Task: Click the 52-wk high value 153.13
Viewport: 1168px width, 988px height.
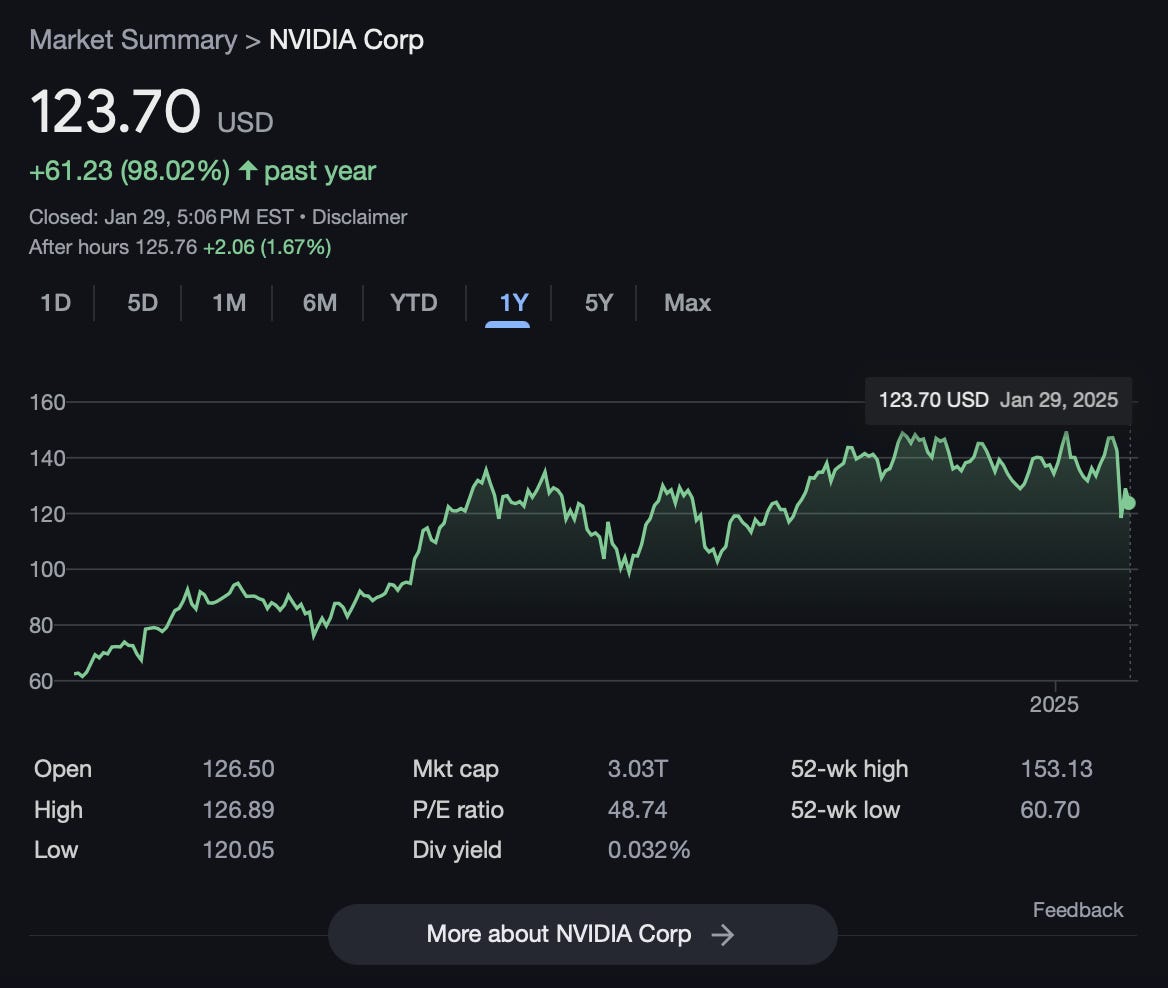Action: (1056, 769)
